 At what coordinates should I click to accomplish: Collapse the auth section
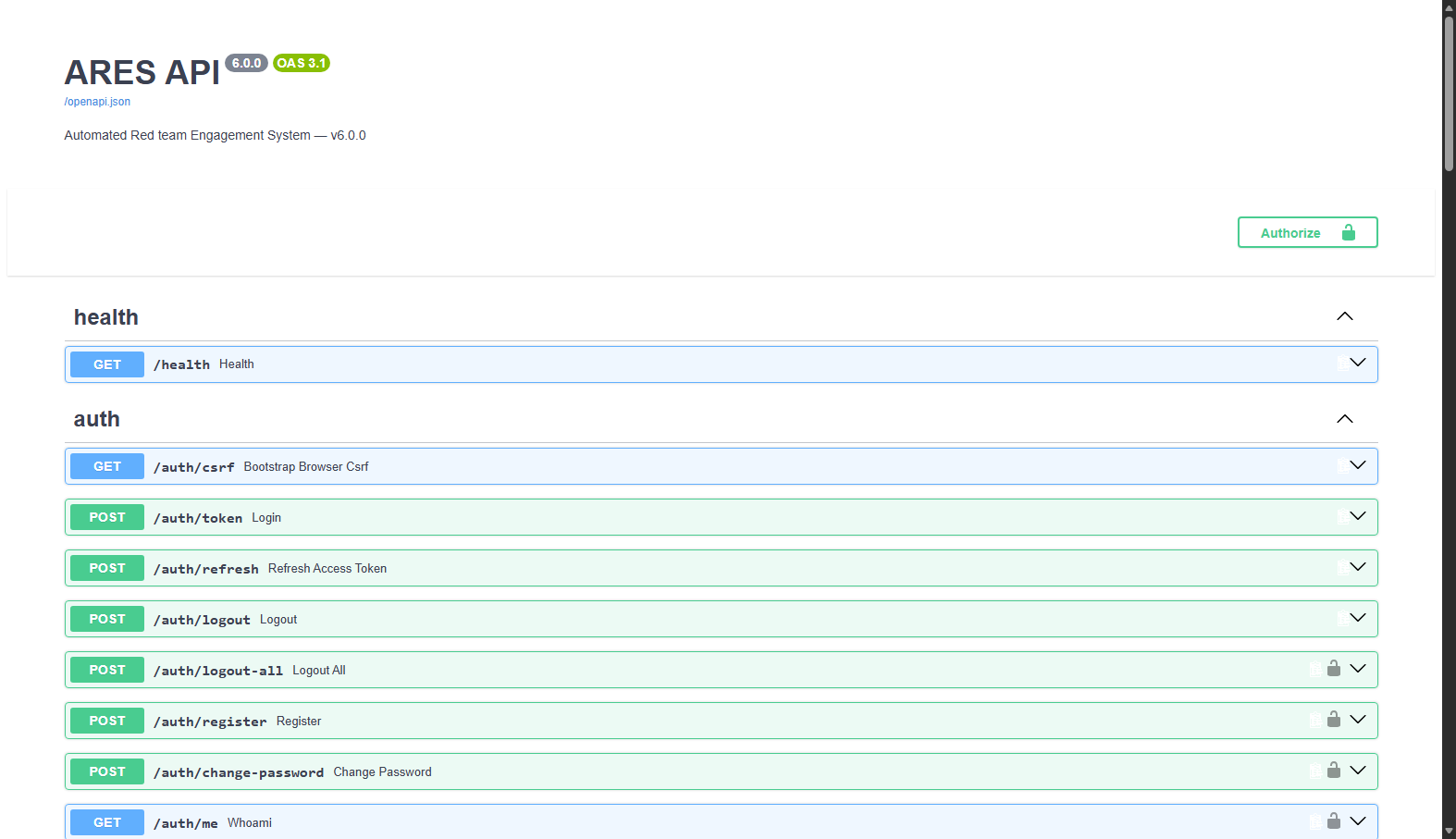click(x=1344, y=419)
